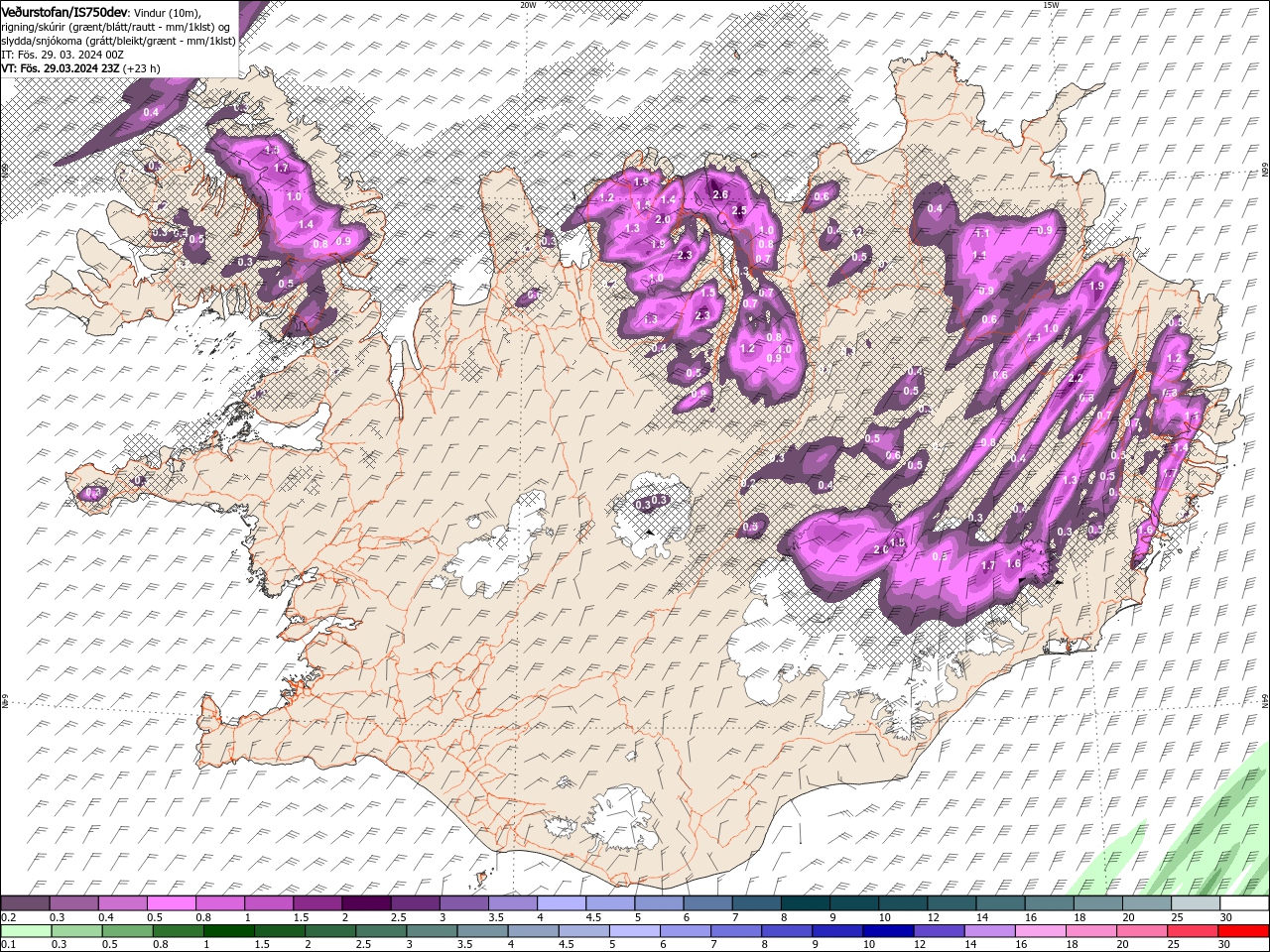The image size is (1270, 952).
Task: Click the '2.6' snowfall value on the map
Action: [720, 194]
